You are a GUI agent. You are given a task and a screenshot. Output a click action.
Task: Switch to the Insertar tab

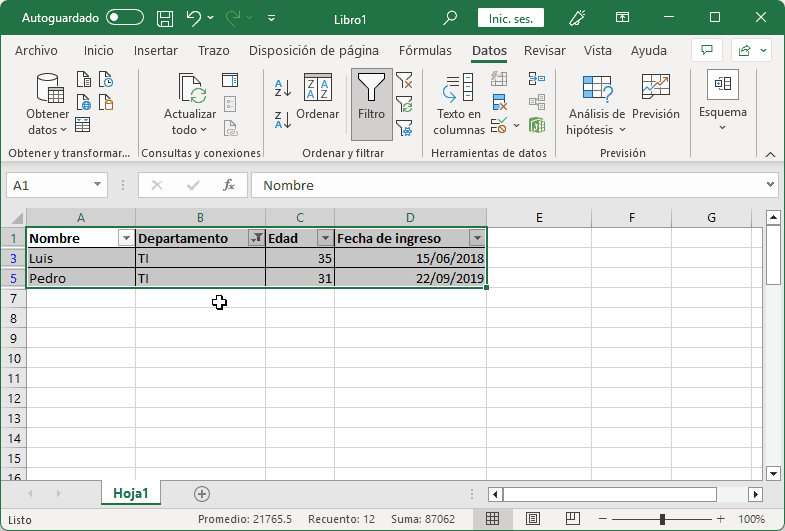[156, 51]
